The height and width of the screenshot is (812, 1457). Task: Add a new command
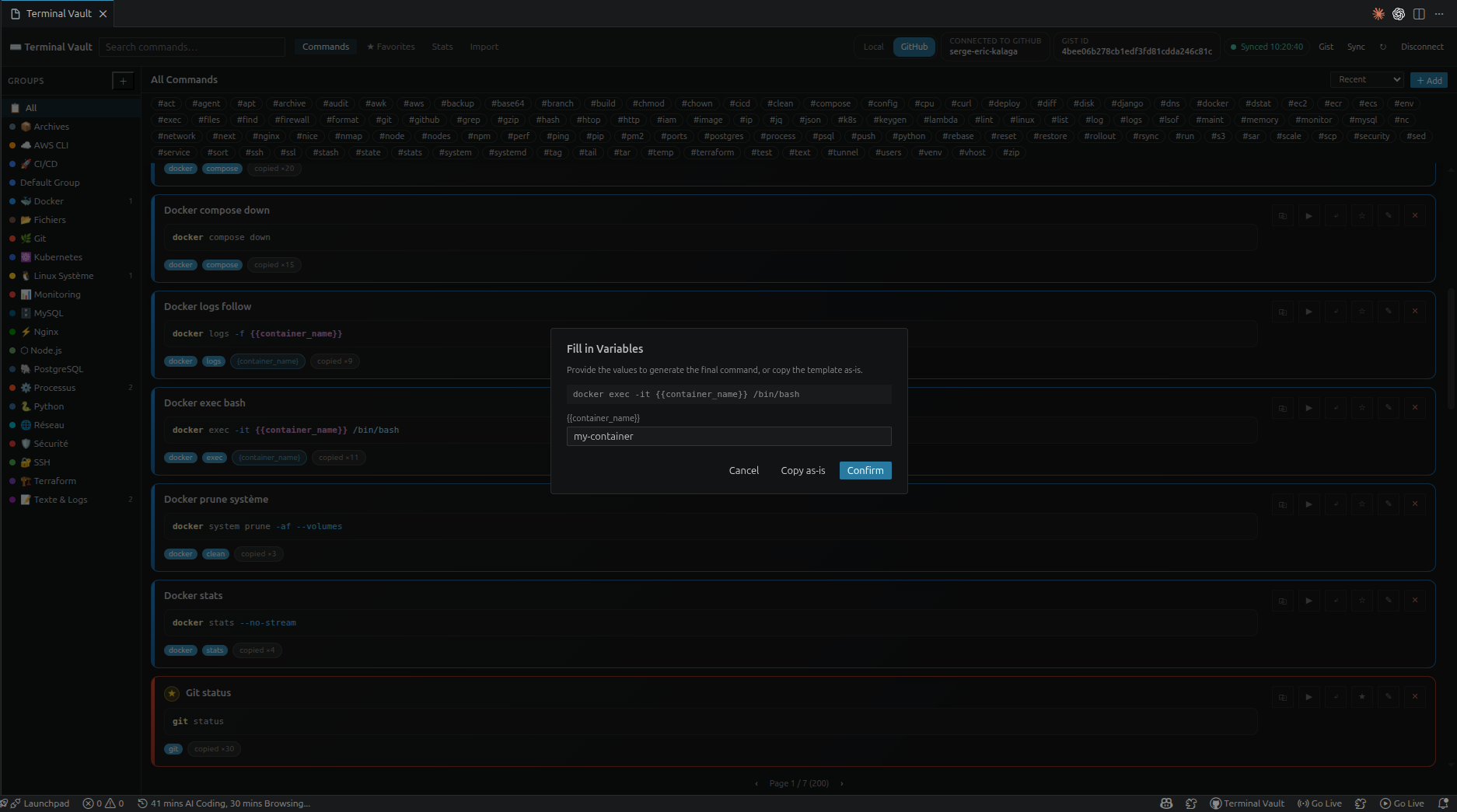tap(1429, 80)
